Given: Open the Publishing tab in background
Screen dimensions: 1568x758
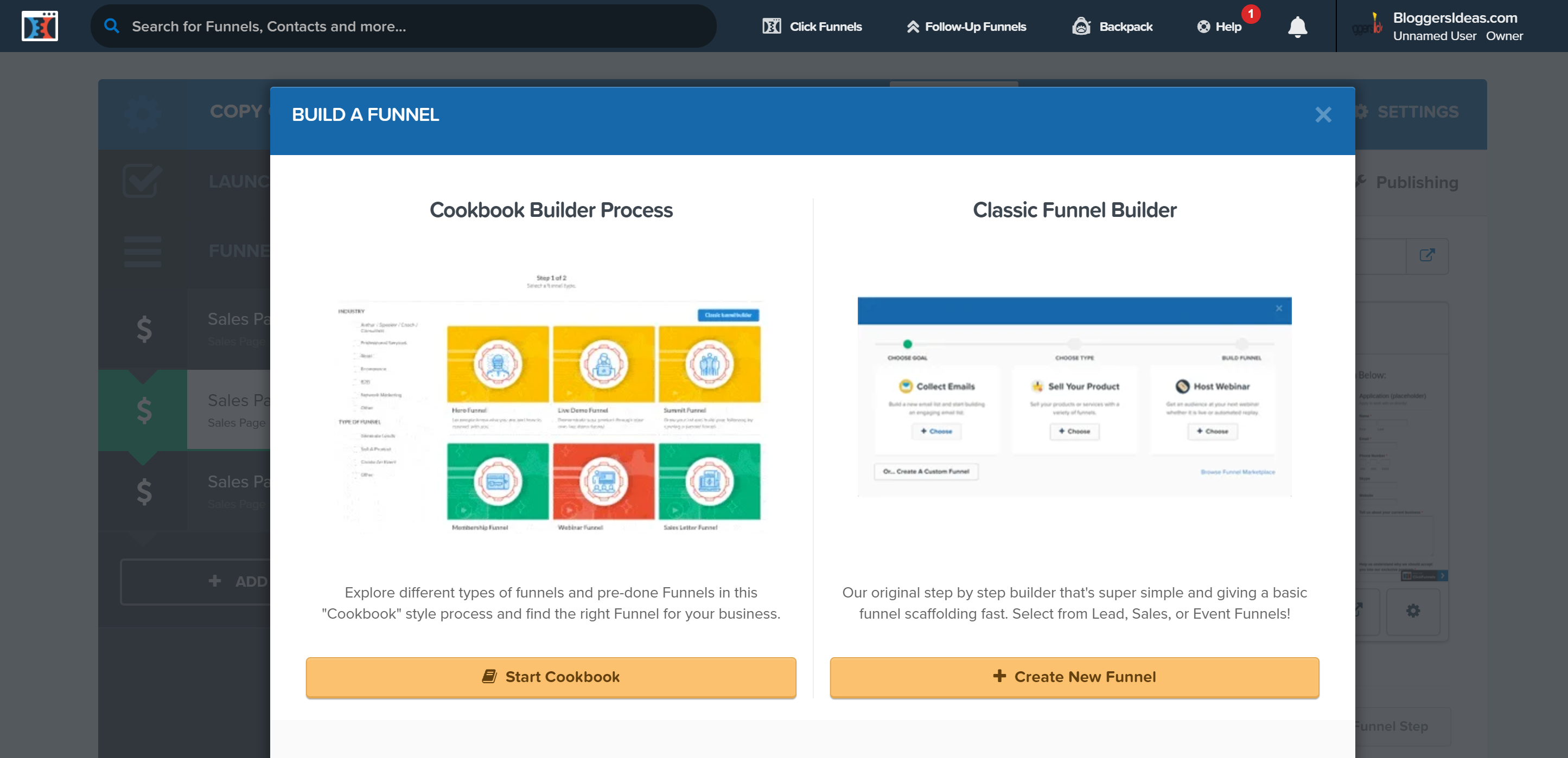Looking at the screenshot, I should [x=1408, y=182].
